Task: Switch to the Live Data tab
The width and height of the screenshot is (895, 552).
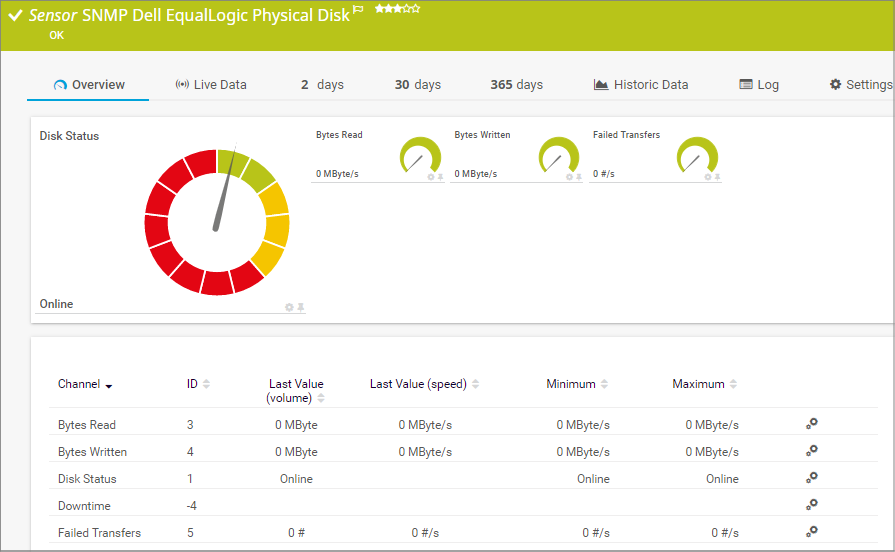Action: pos(211,85)
